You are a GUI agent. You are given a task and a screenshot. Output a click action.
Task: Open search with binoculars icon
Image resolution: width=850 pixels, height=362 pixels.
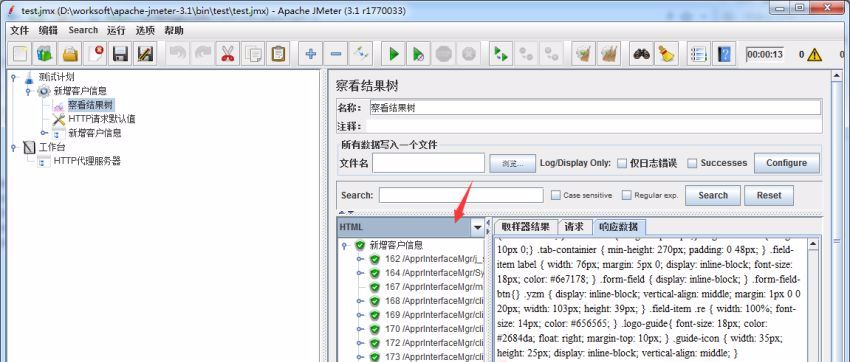tap(642, 54)
